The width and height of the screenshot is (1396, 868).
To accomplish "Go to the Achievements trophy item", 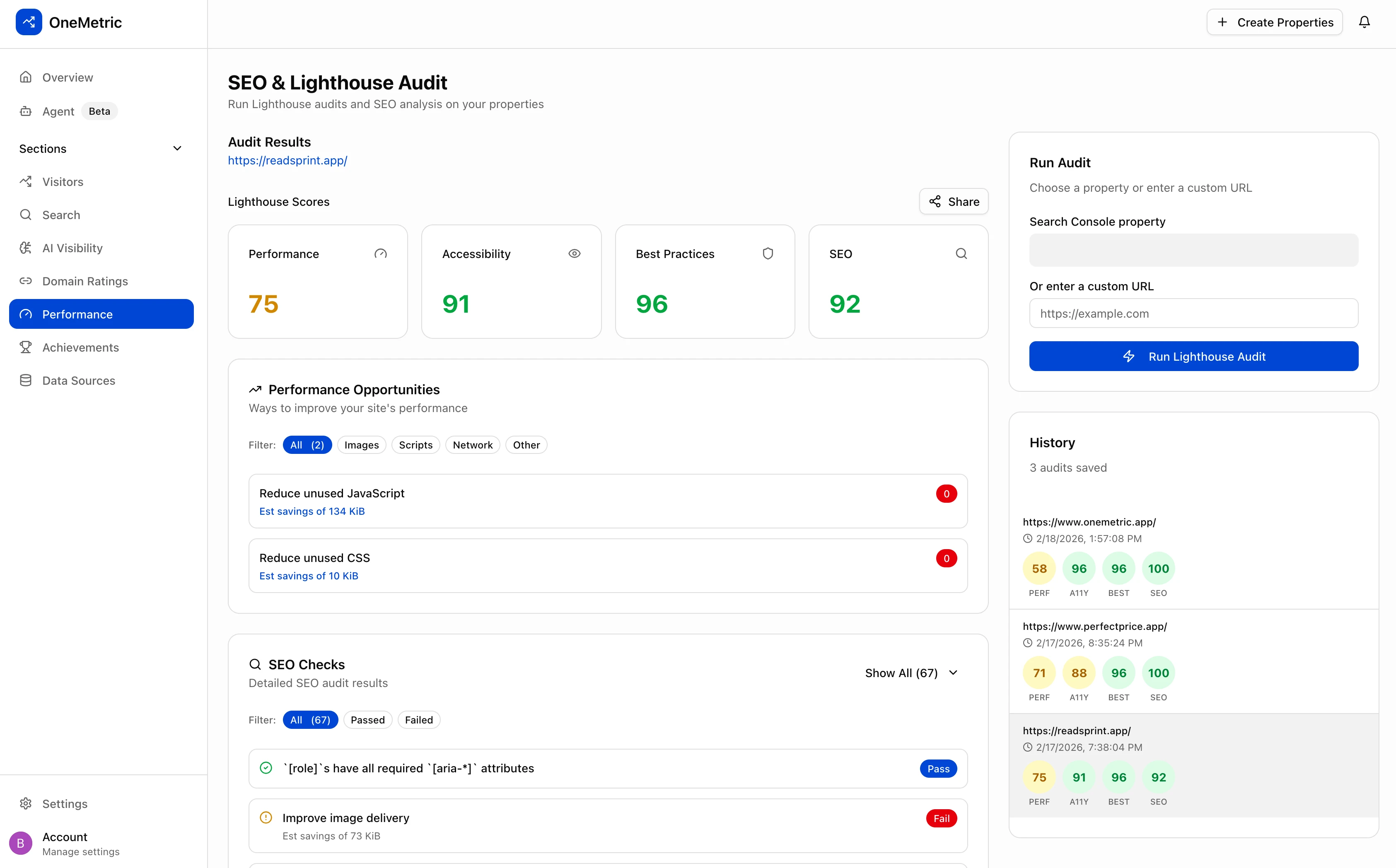I will pyautogui.click(x=80, y=347).
